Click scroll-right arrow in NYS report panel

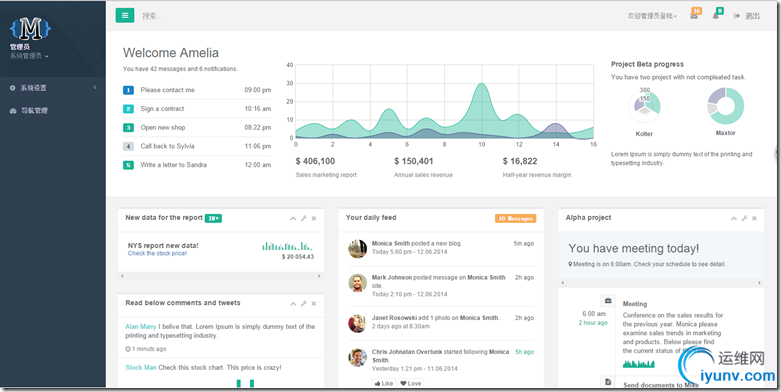click(x=319, y=275)
